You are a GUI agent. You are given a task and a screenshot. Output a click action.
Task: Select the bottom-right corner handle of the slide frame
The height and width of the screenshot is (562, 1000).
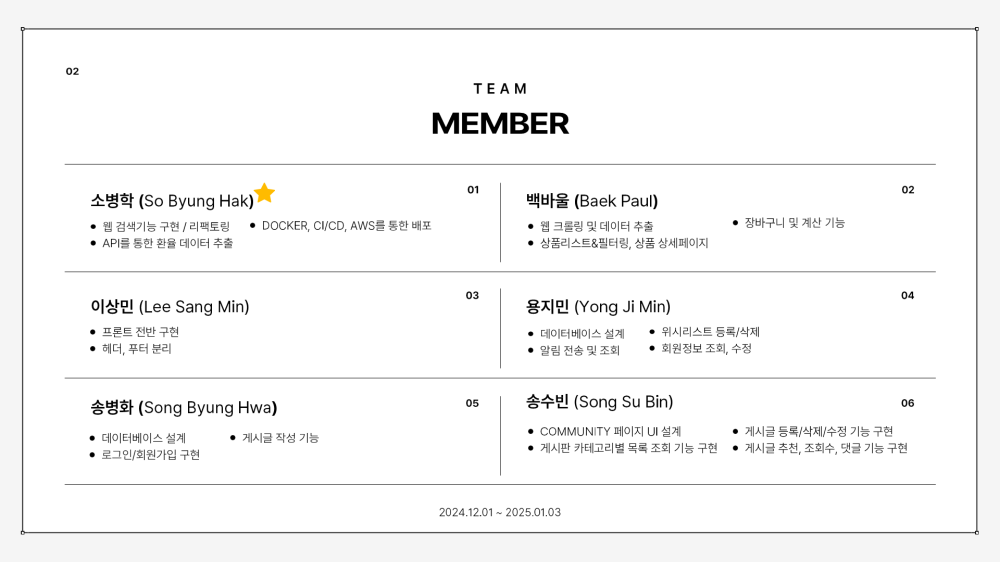pyautogui.click(x=977, y=532)
